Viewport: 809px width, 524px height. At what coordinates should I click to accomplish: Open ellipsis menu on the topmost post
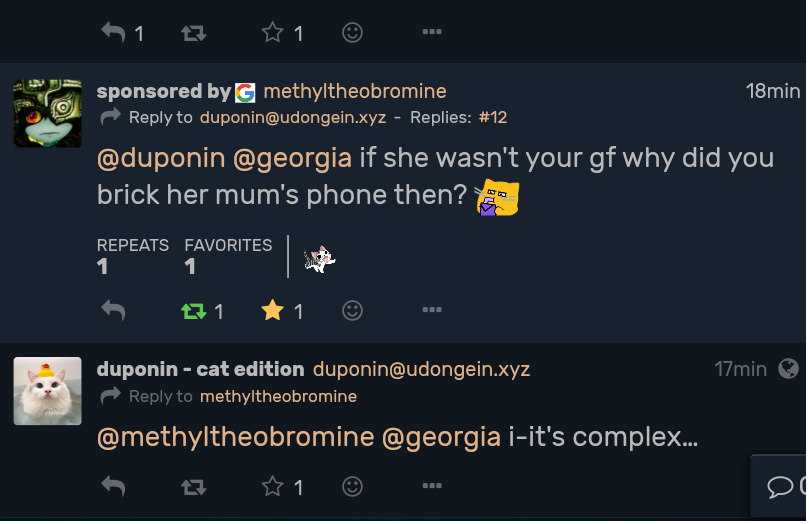432,33
